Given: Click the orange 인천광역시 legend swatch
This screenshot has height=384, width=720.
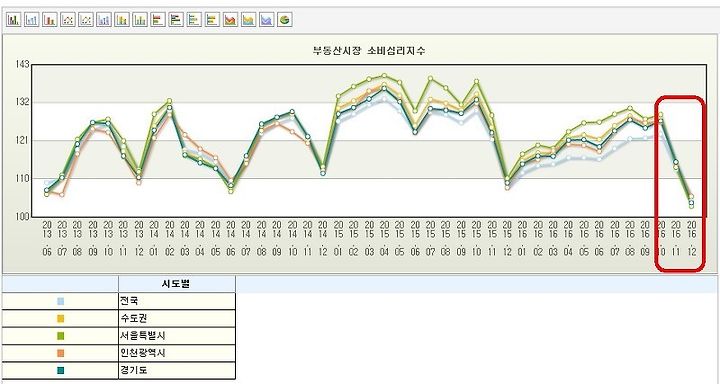Looking at the screenshot, I should 61,353.
